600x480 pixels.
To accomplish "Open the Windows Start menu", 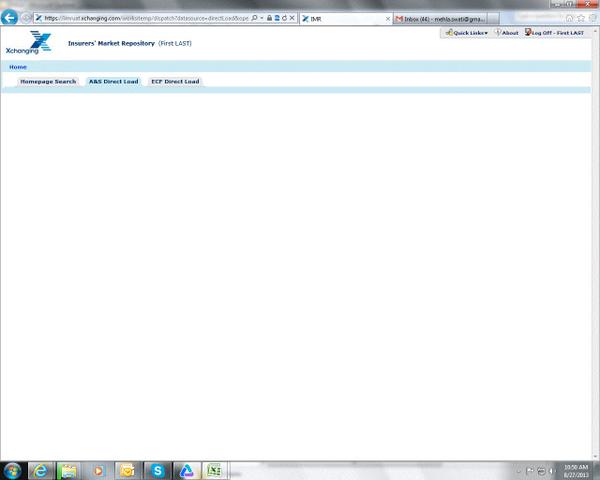I will click(x=12, y=471).
